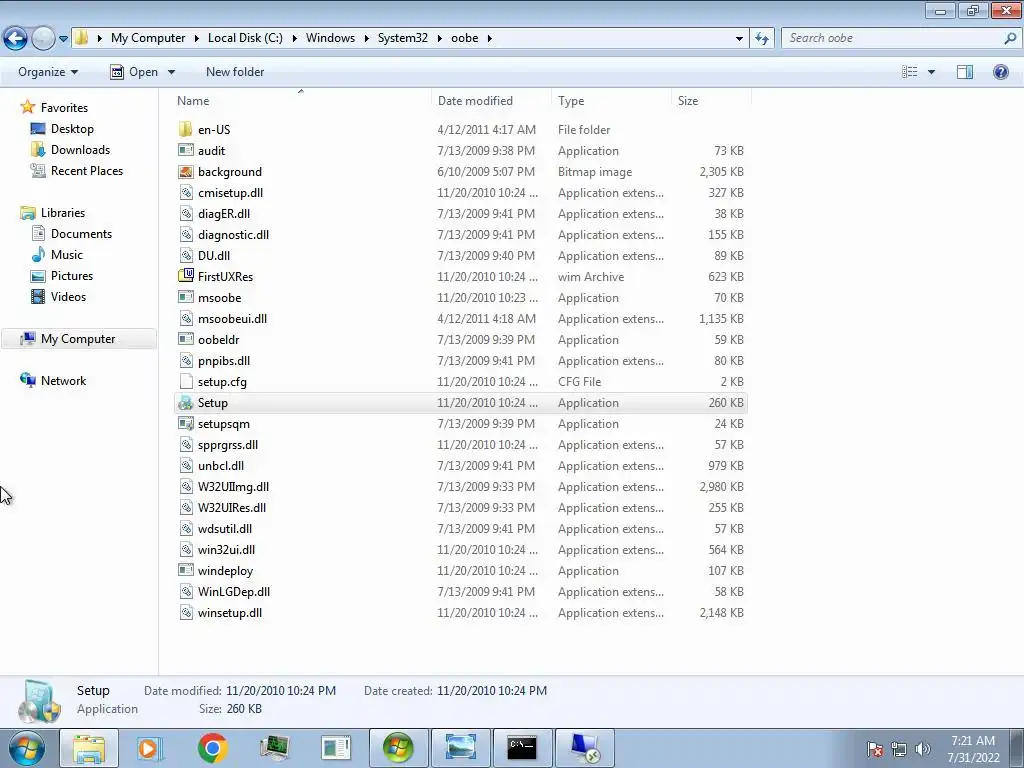Select Favorites in navigation pane
1024x768 pixels.
[x=64, y=108]
